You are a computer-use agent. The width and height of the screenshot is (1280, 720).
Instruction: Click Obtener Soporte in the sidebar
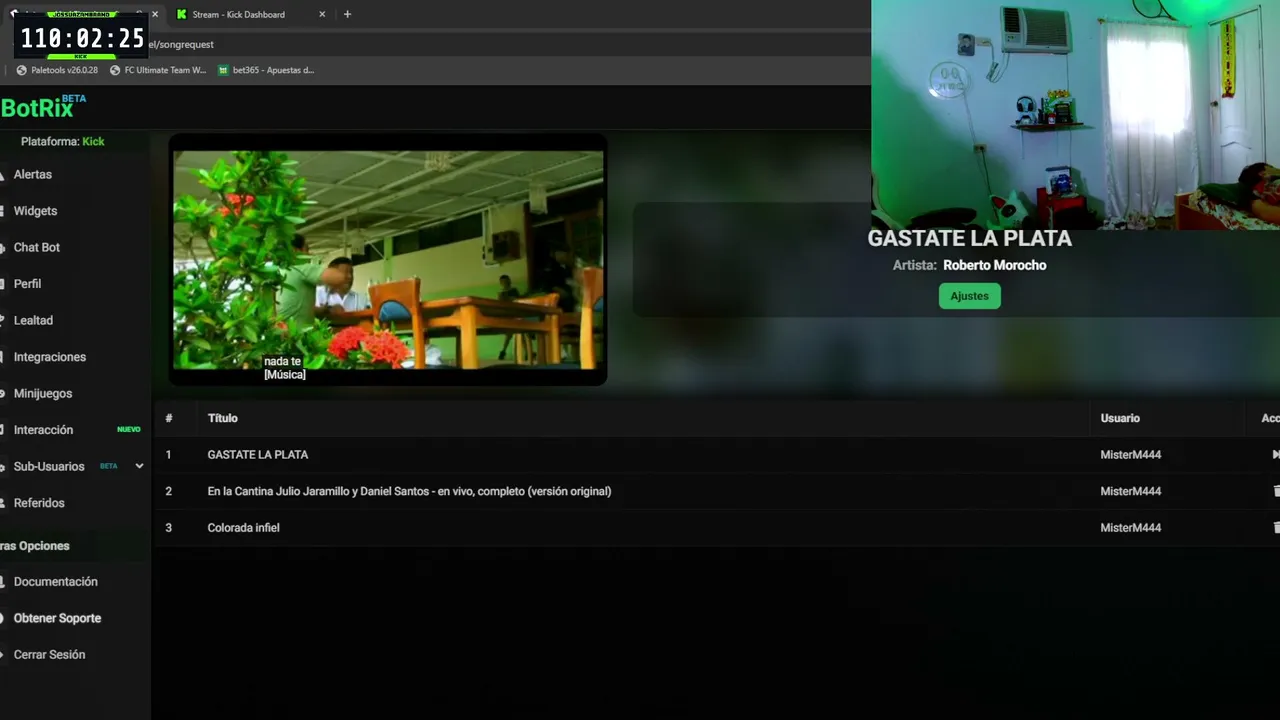coord(57,618)
